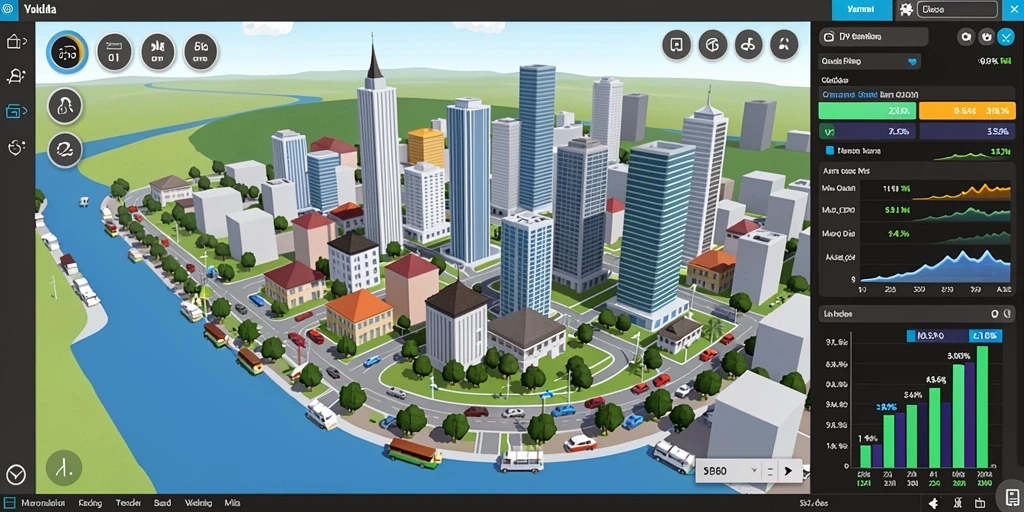
Task: Switch to the blue Yamral tab
Action: pyautogui.click(x=861, y=10)
